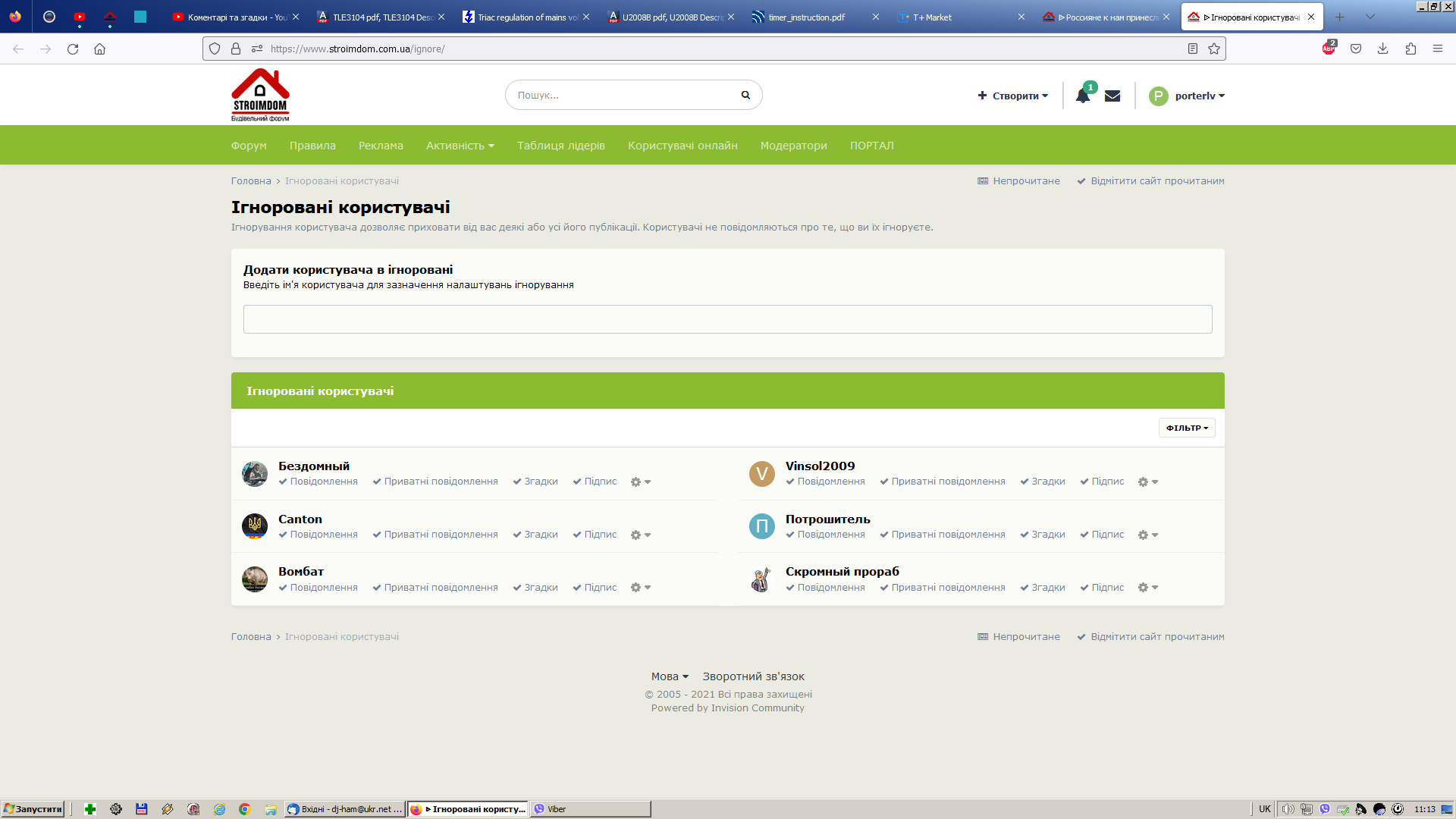Open the notifications bell icon
This screenshot has height=819, width=1456.
point(1082,96)
